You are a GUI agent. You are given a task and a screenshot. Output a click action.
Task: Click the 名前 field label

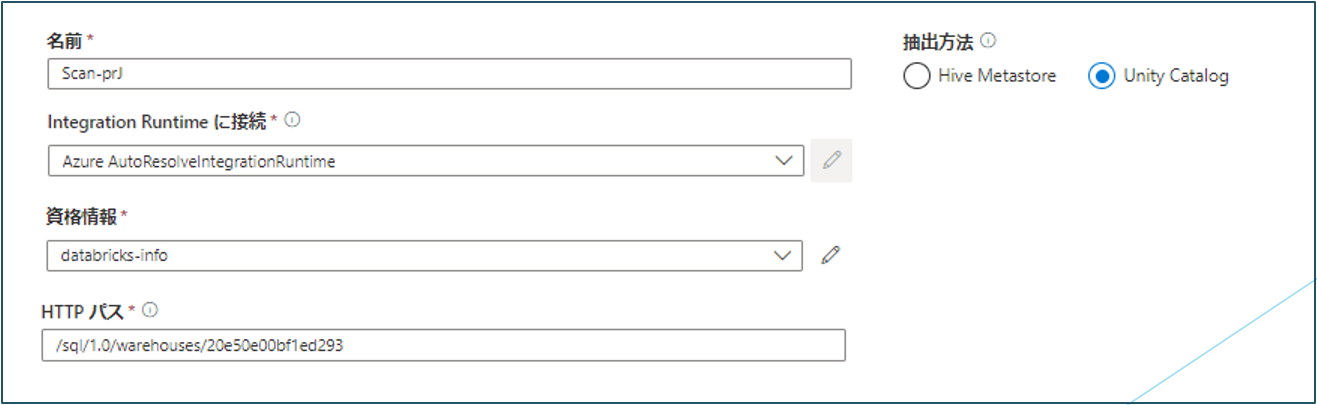(x=66, y=40)
